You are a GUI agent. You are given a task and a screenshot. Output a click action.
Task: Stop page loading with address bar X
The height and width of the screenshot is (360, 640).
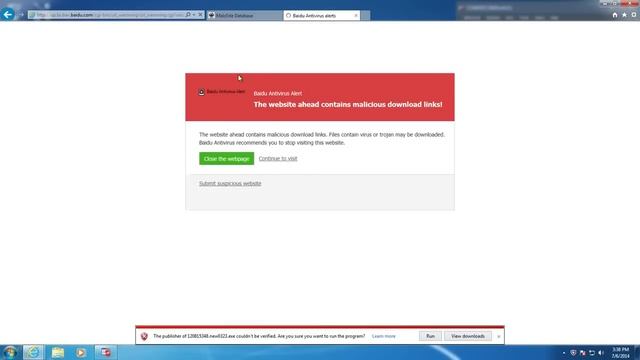pos(200,15)
